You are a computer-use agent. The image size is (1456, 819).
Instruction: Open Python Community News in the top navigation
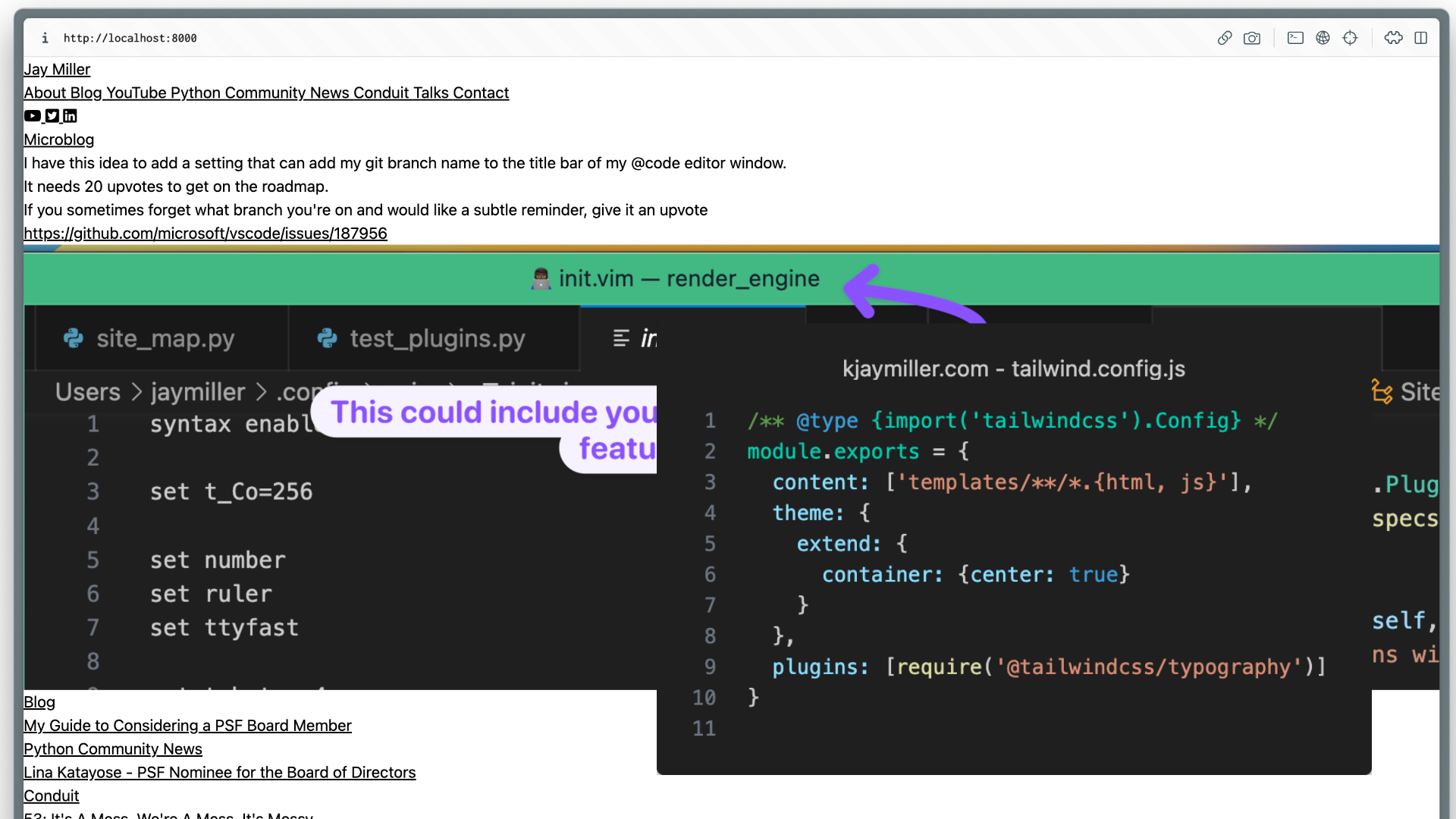tap(260, 93)
